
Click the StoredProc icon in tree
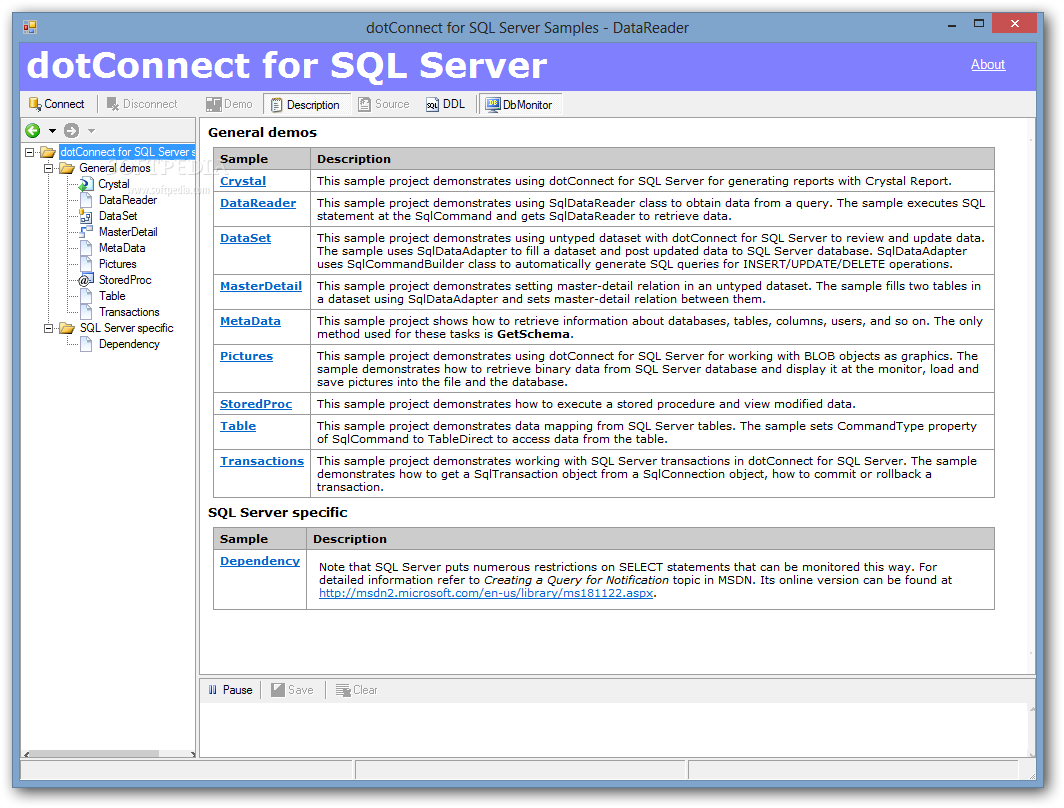(x=86, y=280)
